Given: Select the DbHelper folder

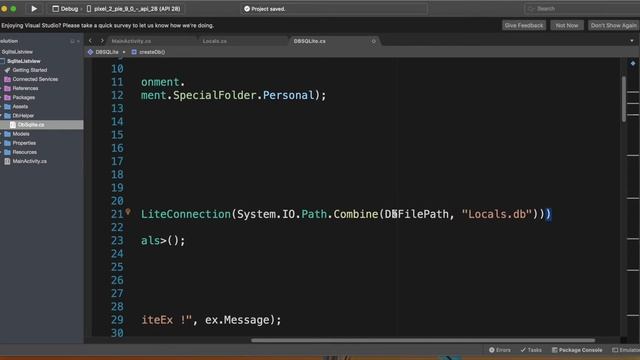Looking at the screenshot, I should click(x=23, y=116).
